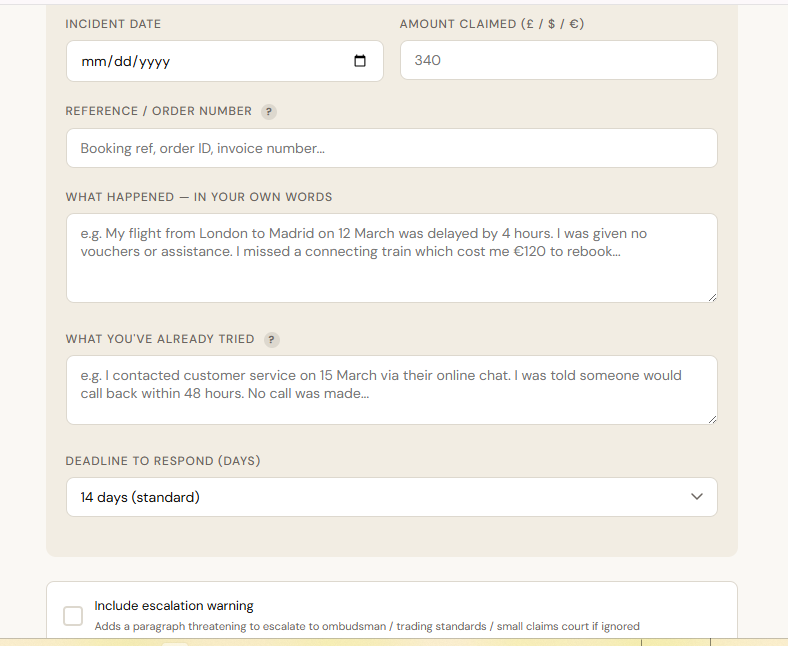Grab resize handle of Already Tried textarea
788x646 pixels.
[712, 418]
